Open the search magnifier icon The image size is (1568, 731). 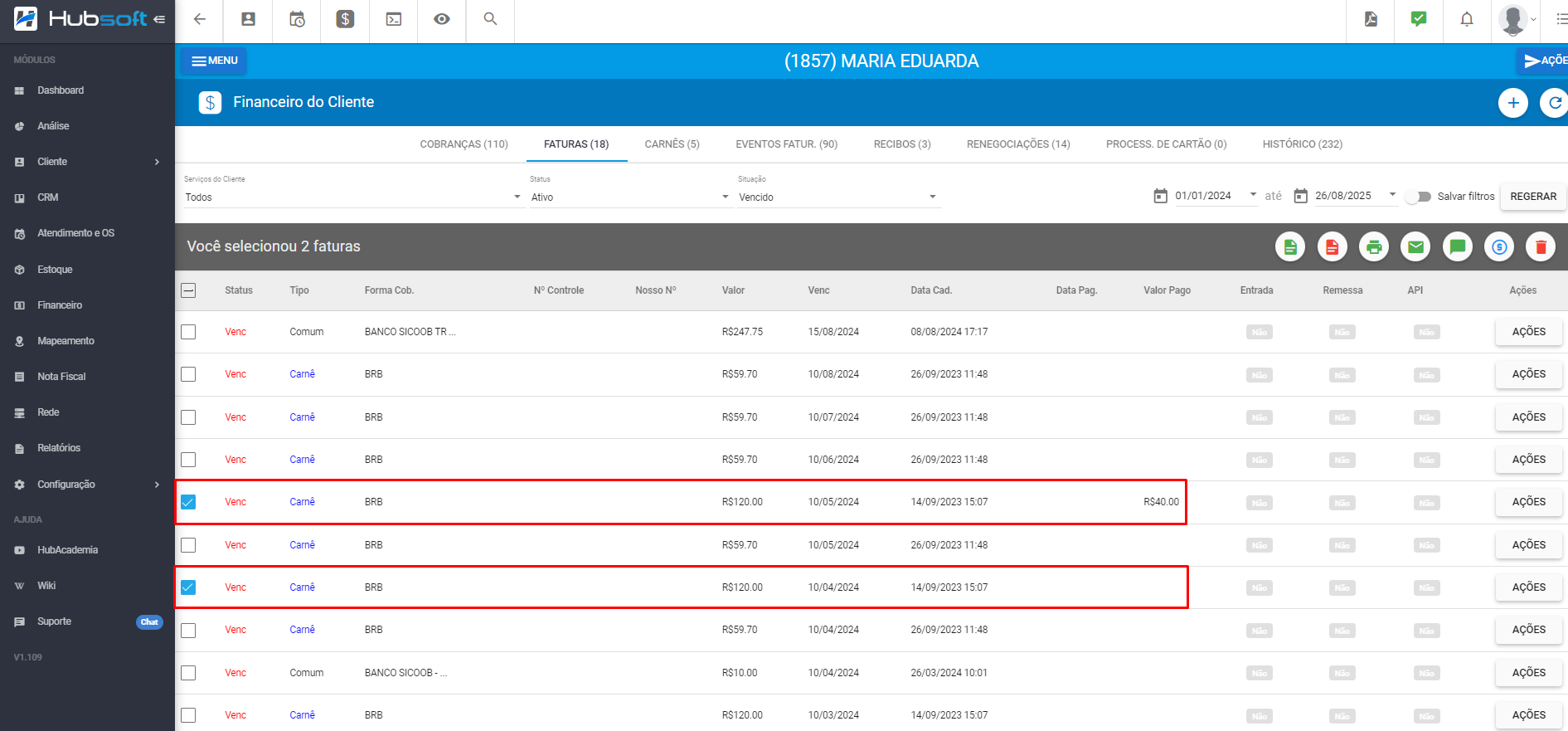click(x=490, y=19)
